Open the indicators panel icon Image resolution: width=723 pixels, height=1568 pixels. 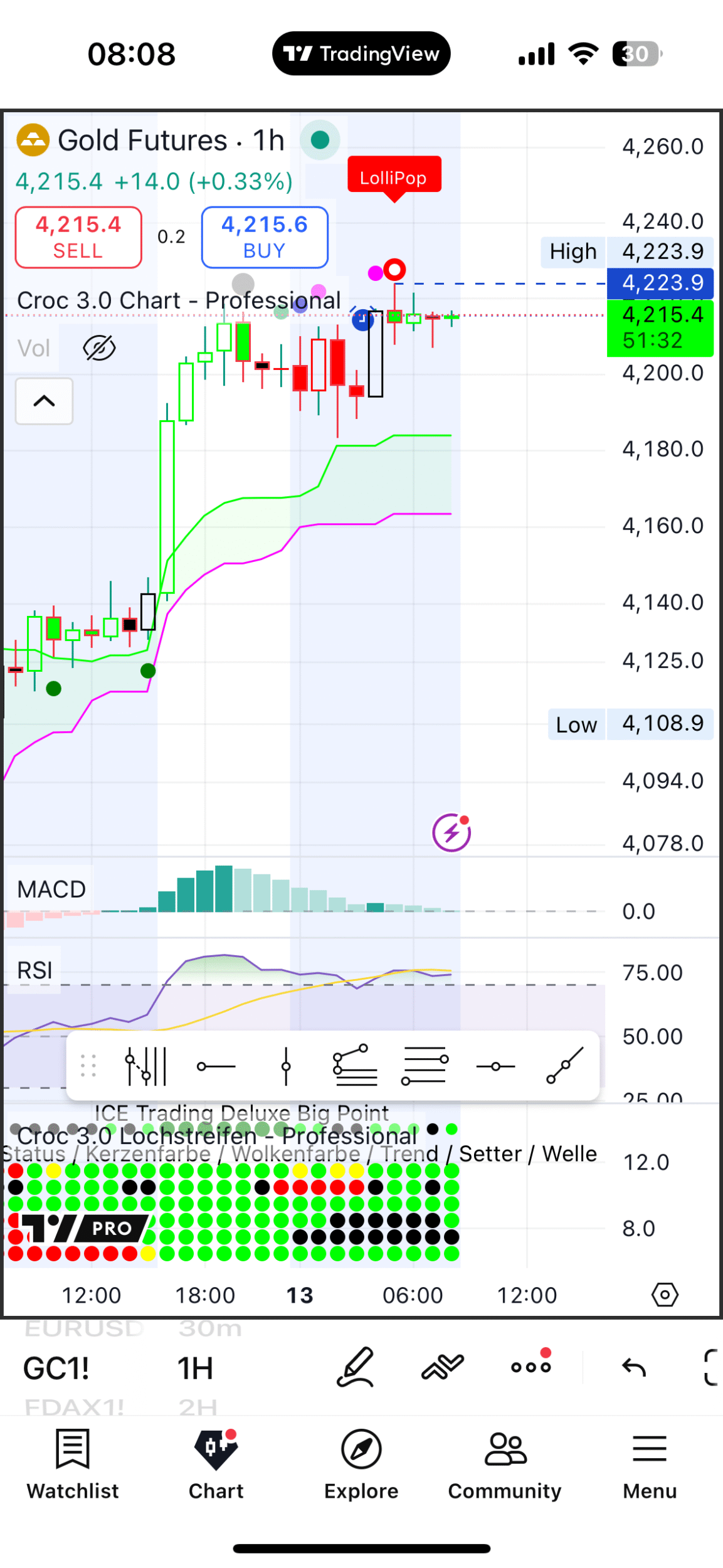pos(442,1367)
